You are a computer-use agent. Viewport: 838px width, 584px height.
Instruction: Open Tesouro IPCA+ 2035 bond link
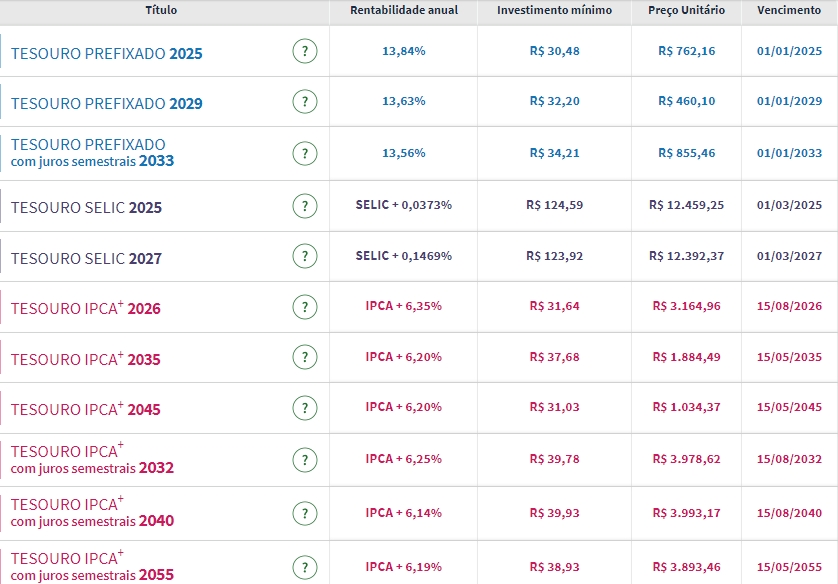[x=85, y=359]
